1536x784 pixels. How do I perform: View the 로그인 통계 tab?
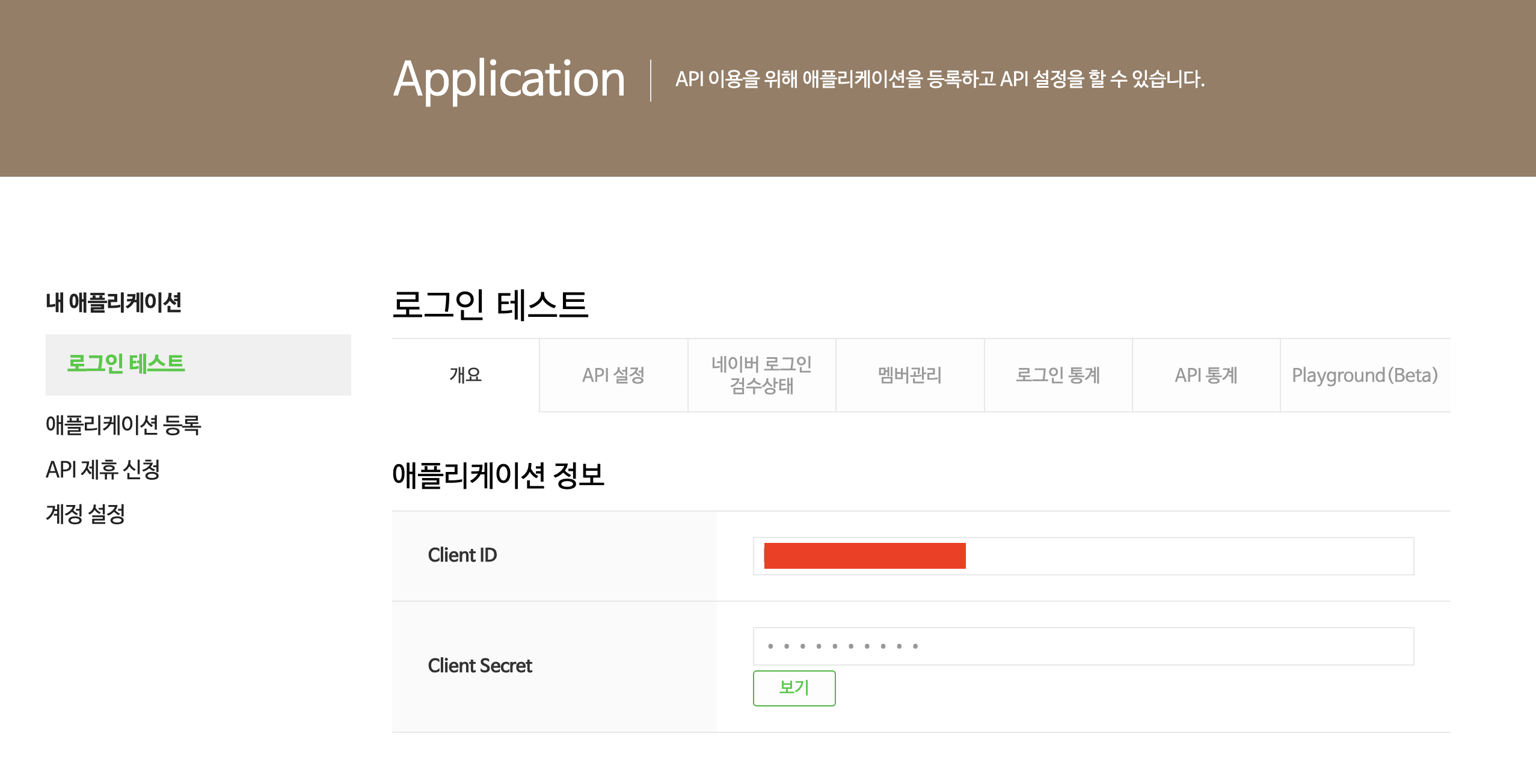coord(1057,375)
